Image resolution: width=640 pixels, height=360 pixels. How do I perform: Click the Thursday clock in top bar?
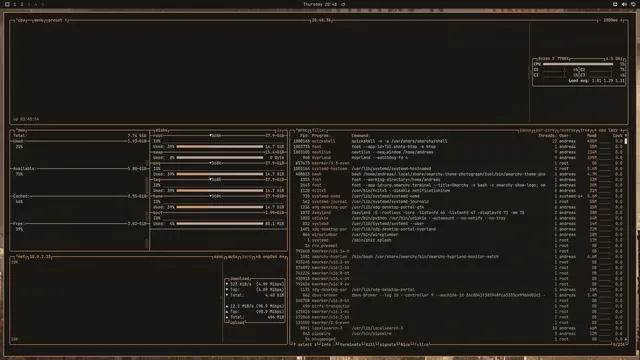click(x=320, y=4)
